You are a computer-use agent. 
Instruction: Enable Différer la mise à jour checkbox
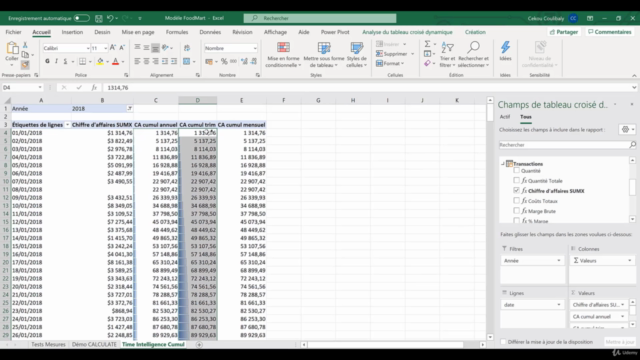point(503,342)
